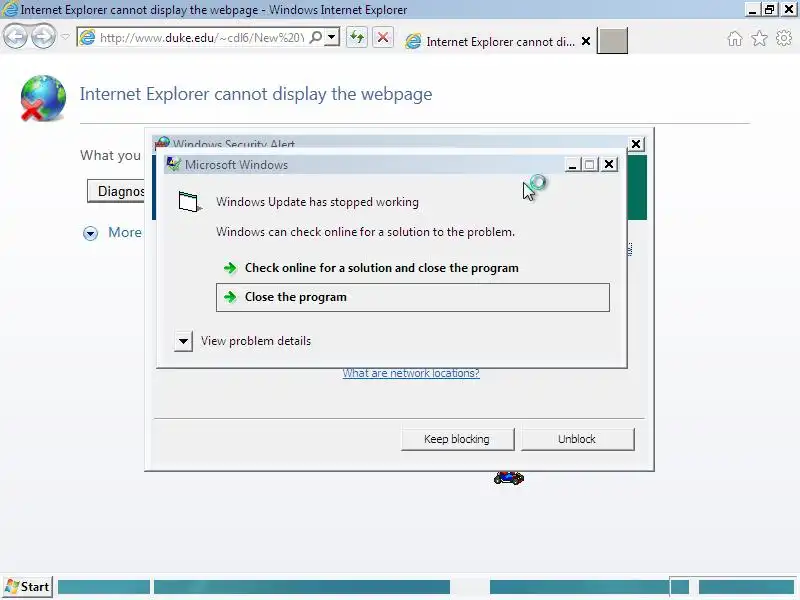800x600 pixels.
Task: Open the recent pages dropdown beside Forward
Action: 65,37
